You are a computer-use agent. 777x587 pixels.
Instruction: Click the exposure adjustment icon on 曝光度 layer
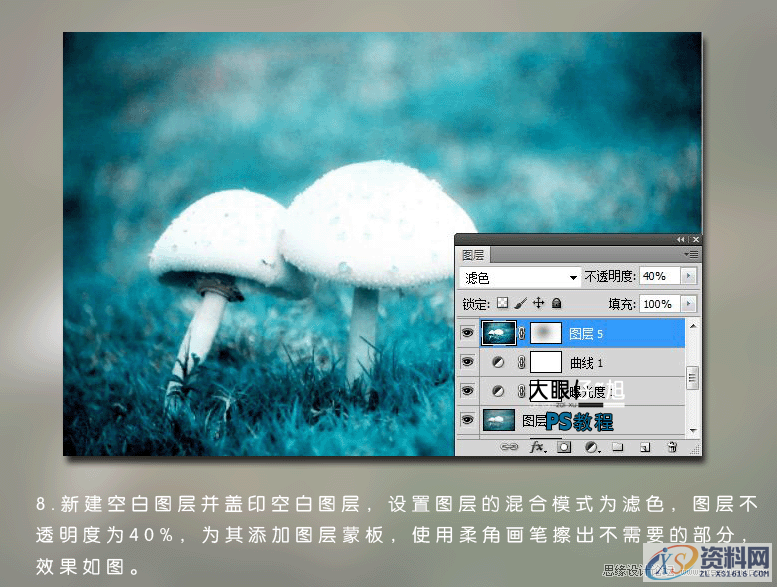point(498,391)
